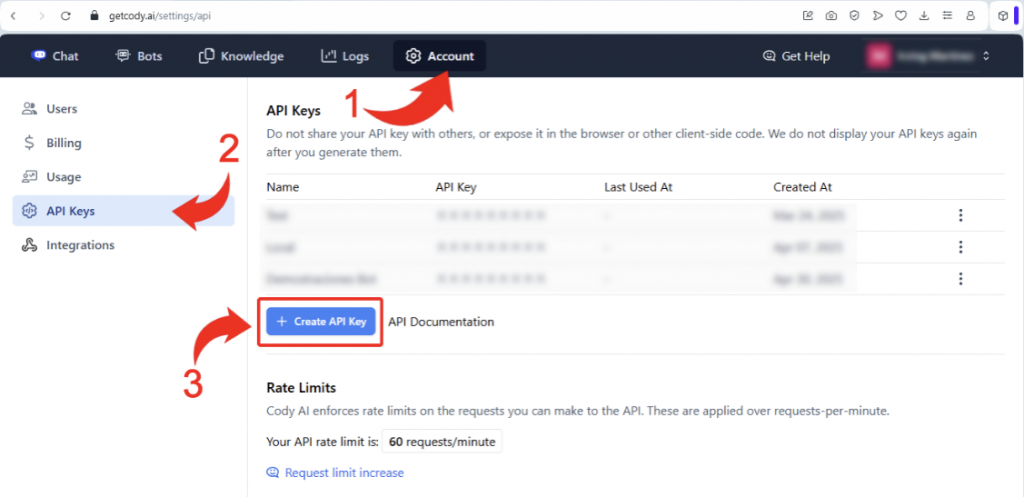The width and height of the screenshot is (1024, 497).
Task: Click the Request limit increase link
Action: pyautogui.click(x=344, y=472)
